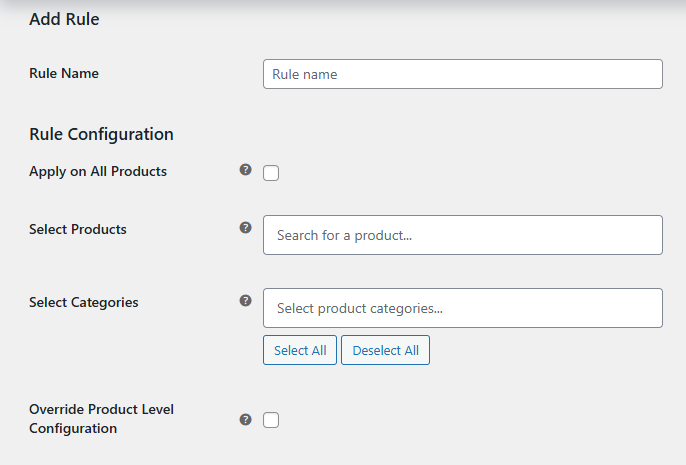686x465 pixels.
Task: Click the Apply on All Products label
Action: tap(98, 171)
